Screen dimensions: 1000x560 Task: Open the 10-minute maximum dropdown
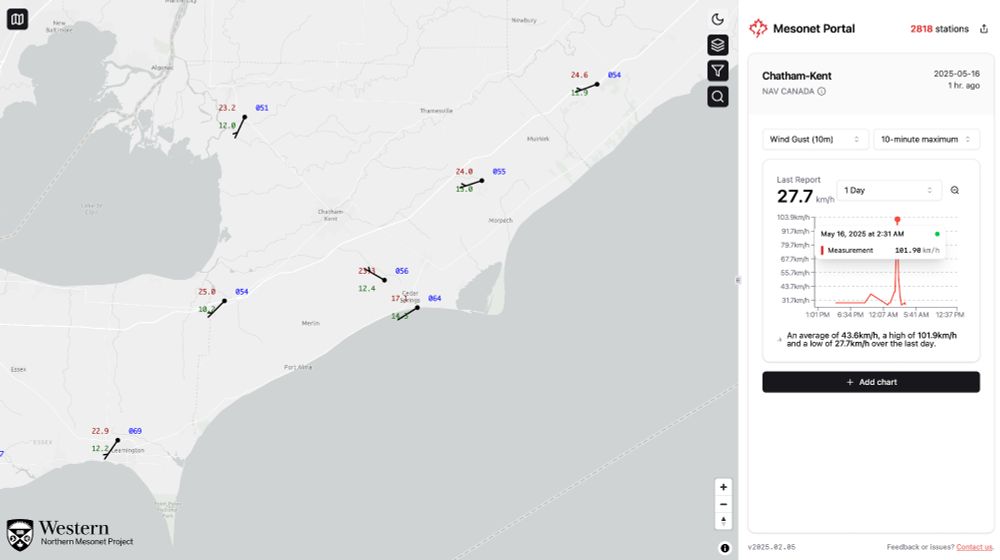pyautogui.click(x=926, y=139)
